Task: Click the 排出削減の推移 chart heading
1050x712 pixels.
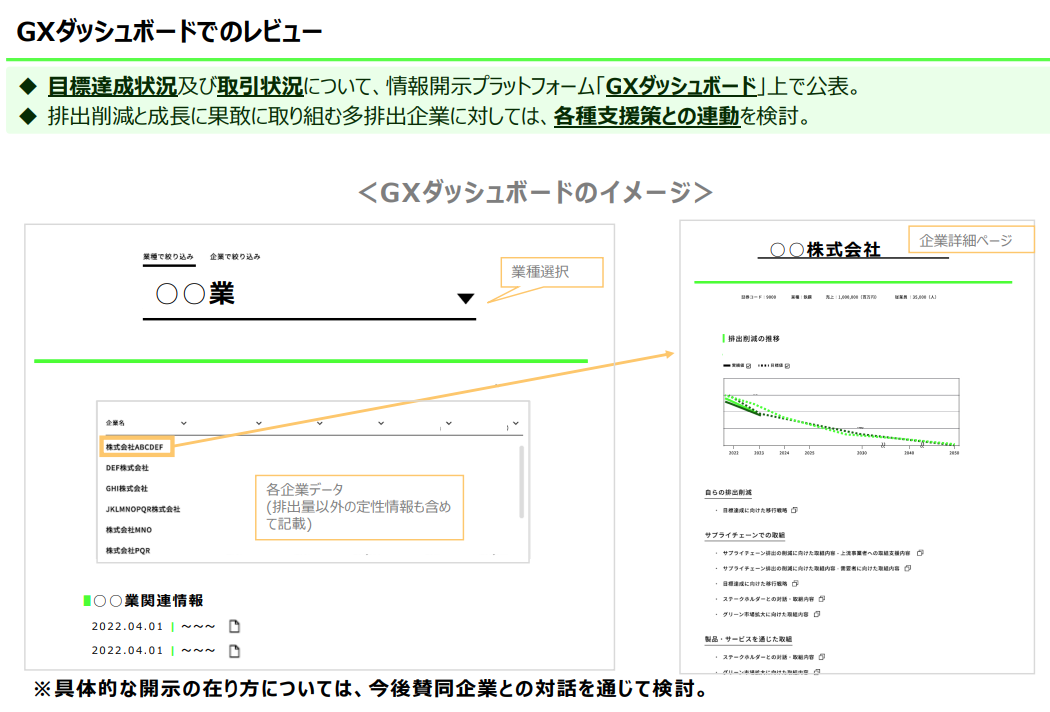Action: (753, 339)
